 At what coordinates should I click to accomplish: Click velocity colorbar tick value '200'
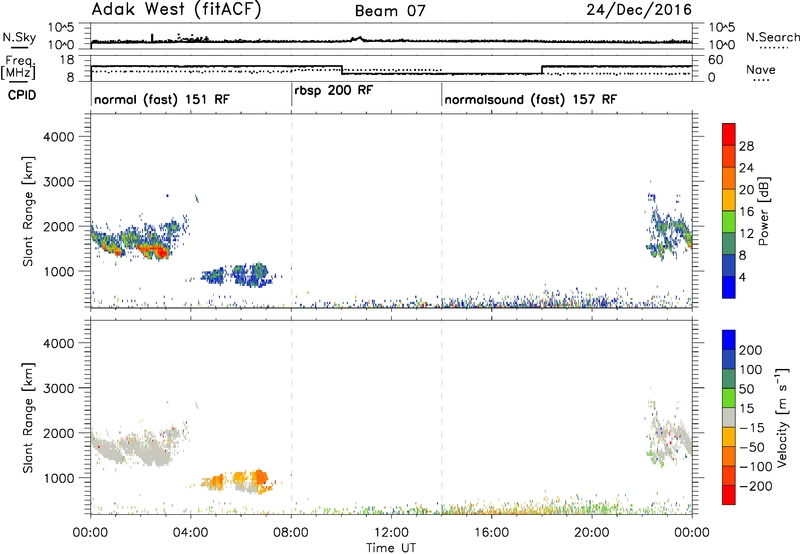tap(751, 350)
